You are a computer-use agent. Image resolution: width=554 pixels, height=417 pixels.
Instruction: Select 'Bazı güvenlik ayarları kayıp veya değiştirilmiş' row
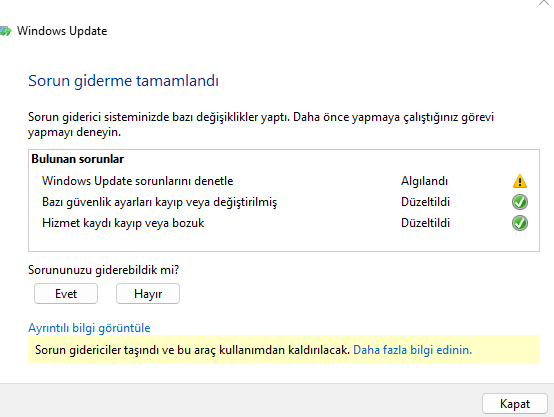(284, 202)
